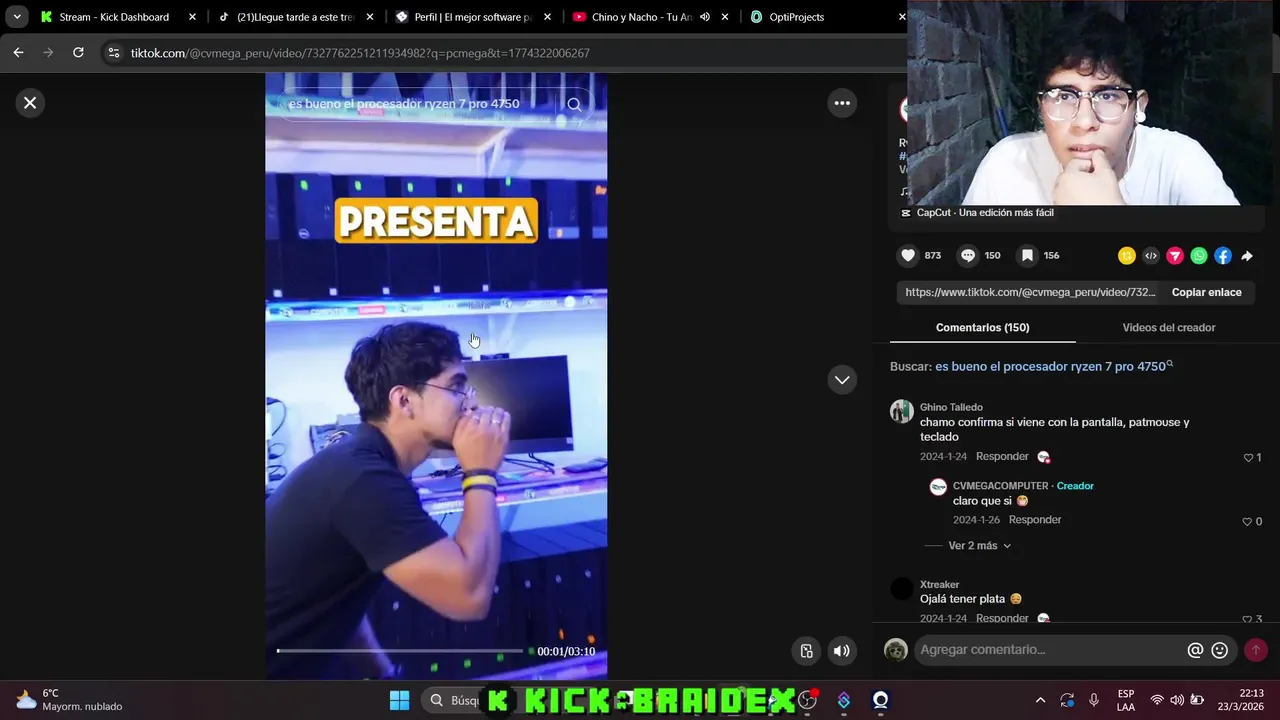Seek on the video progress bar
Screen dimensions: 1280x720
click(x=400, y=651)
